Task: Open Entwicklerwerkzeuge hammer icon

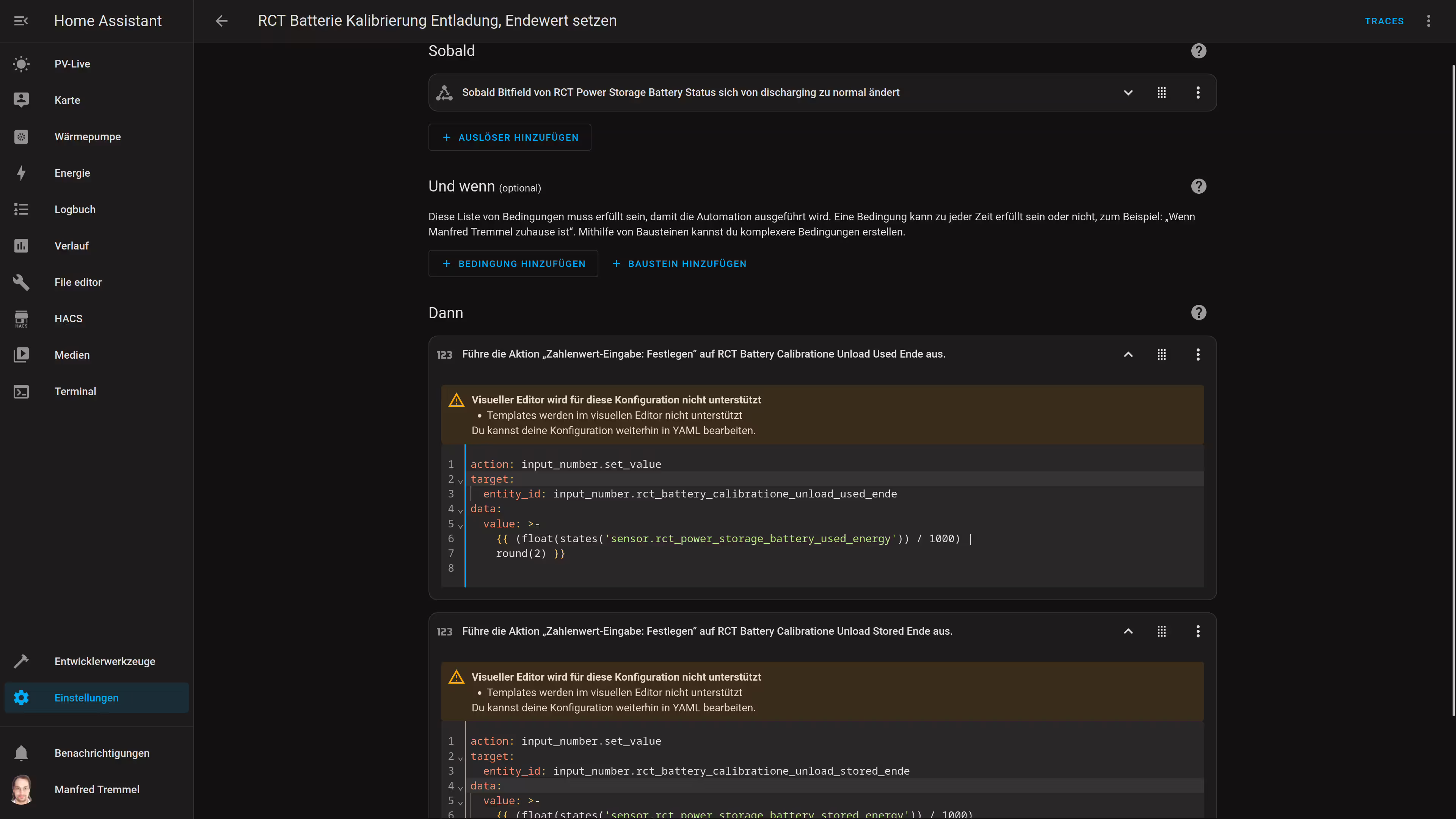Action: click(x=22, y=661)
